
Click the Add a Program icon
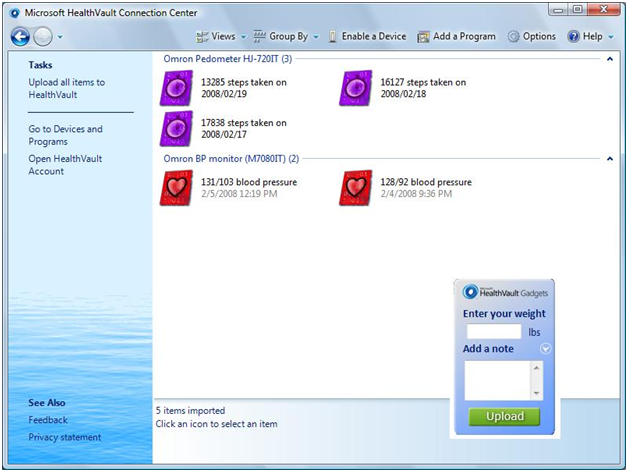point(423,37)
